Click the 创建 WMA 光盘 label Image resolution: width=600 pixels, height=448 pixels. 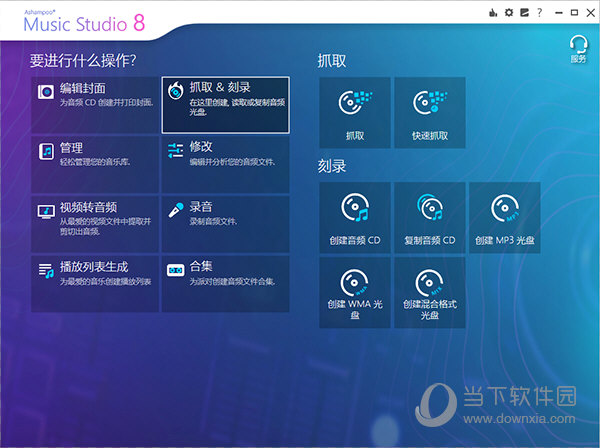(x=355, y=310)
